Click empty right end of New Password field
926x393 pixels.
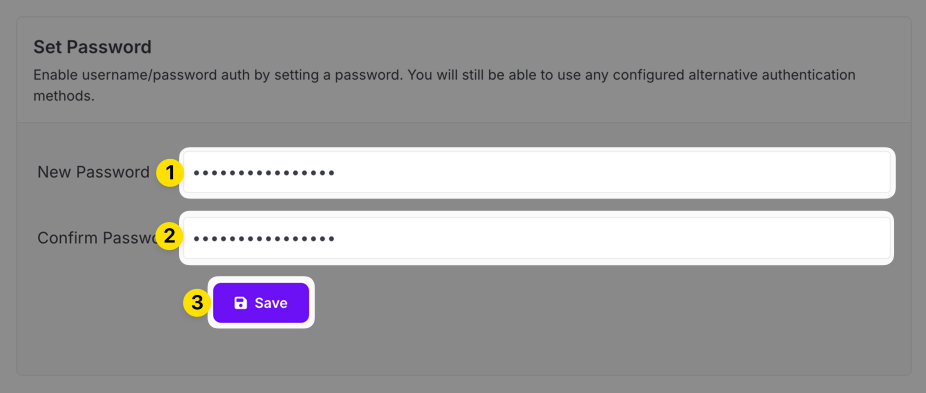pos(768,173)
